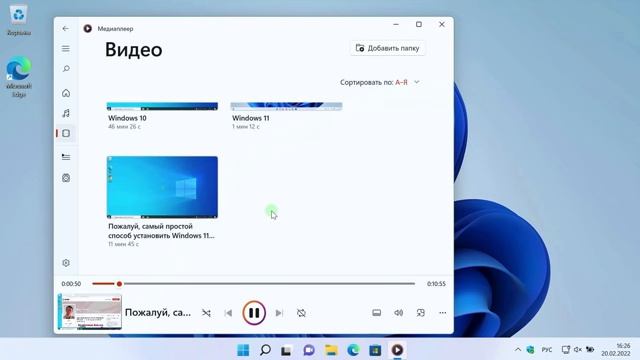Toggle shuffle playback

[x=207, y=313]
